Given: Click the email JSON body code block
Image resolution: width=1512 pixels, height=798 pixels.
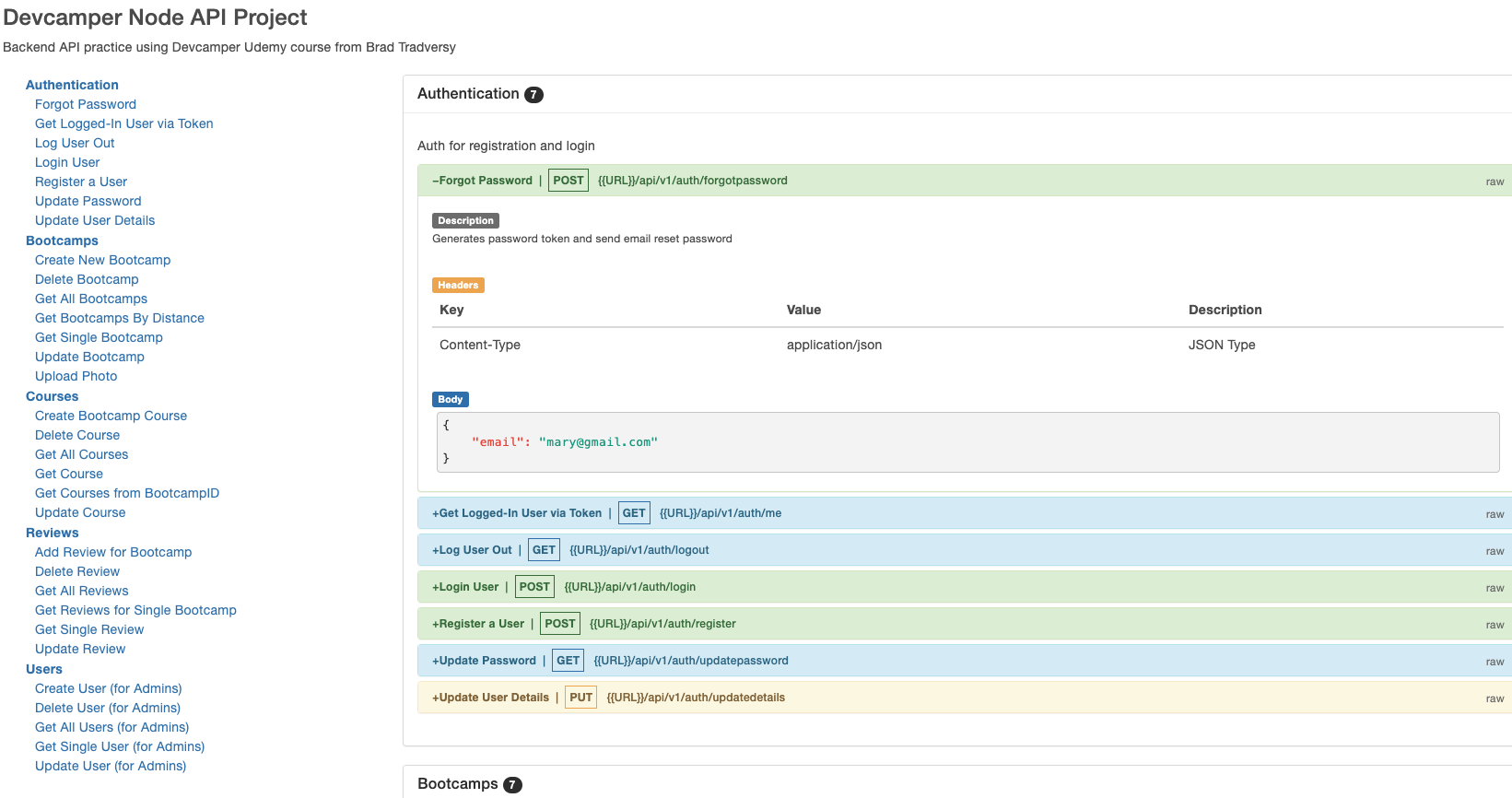Looking at the screenshot, I should pos(967,442).
